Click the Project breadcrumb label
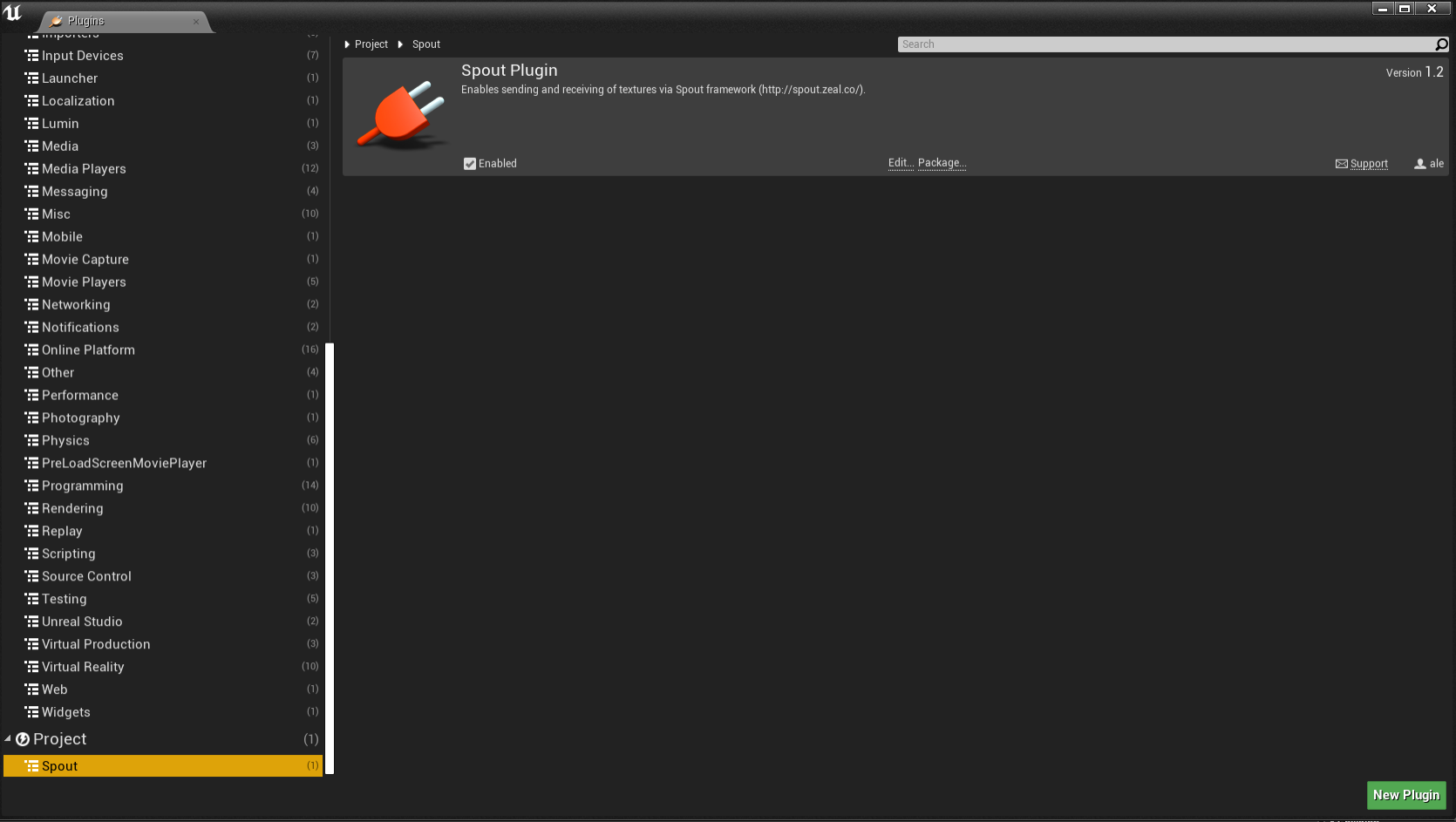 coord(371,44)
